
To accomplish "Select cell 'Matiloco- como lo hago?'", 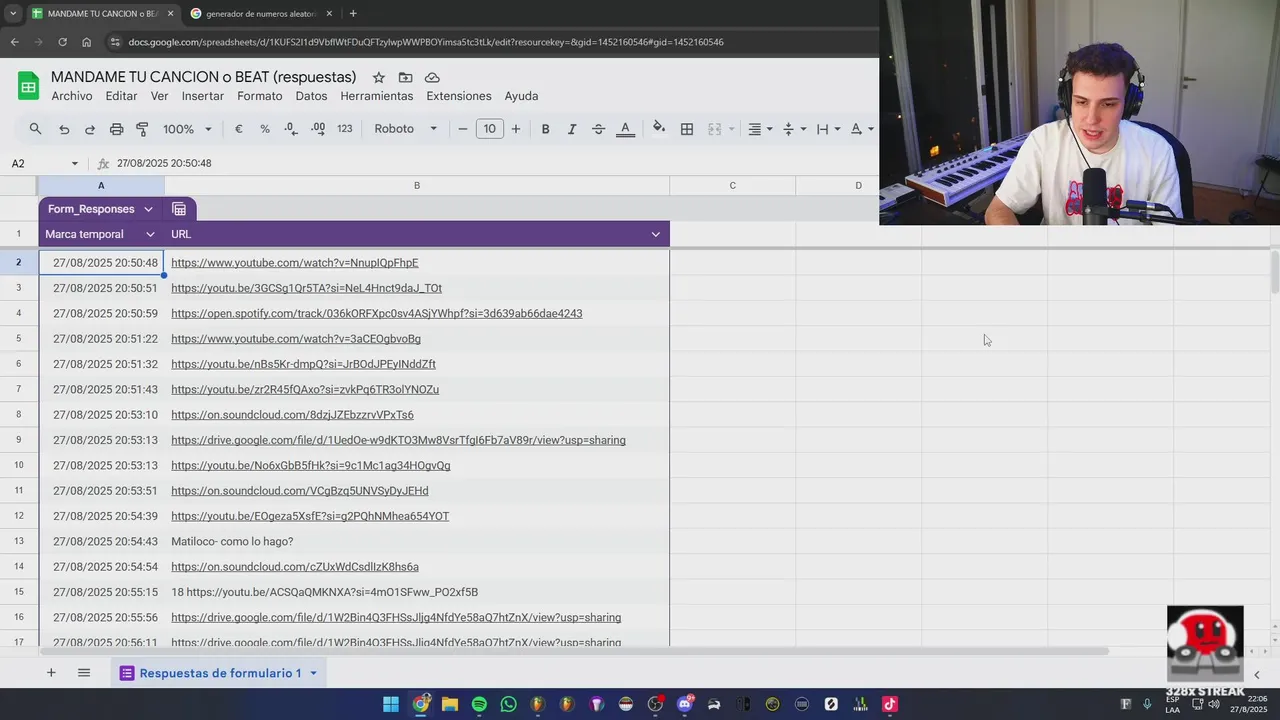I will 417,541.
